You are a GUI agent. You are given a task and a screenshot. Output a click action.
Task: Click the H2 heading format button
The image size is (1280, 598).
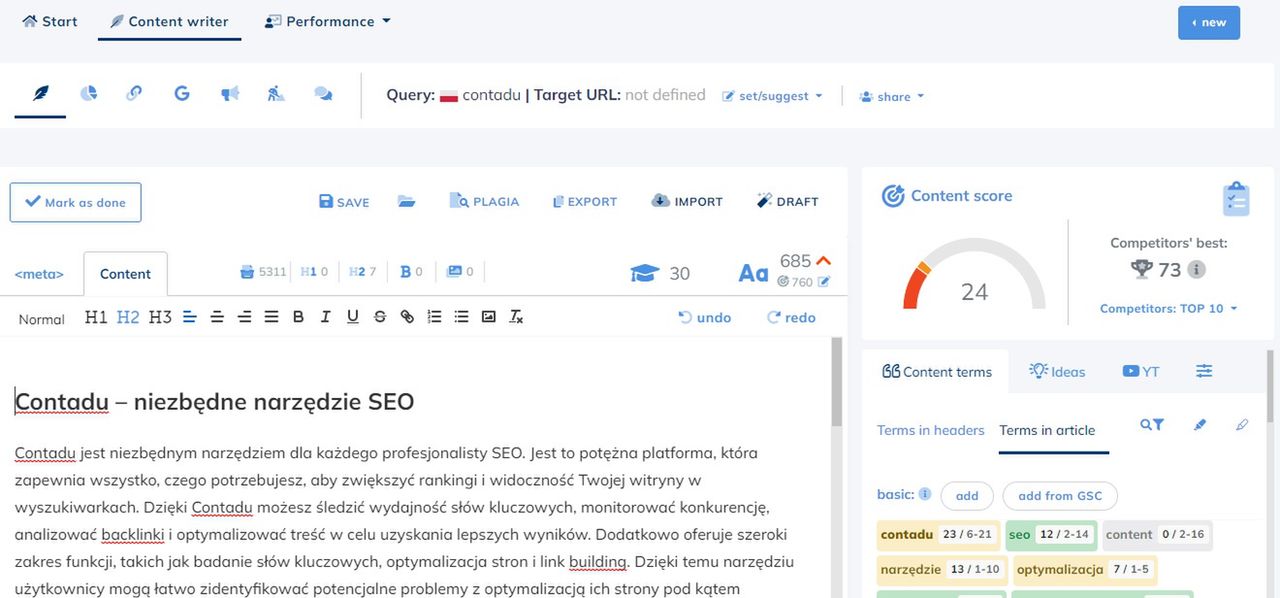(x=128, y=317)
